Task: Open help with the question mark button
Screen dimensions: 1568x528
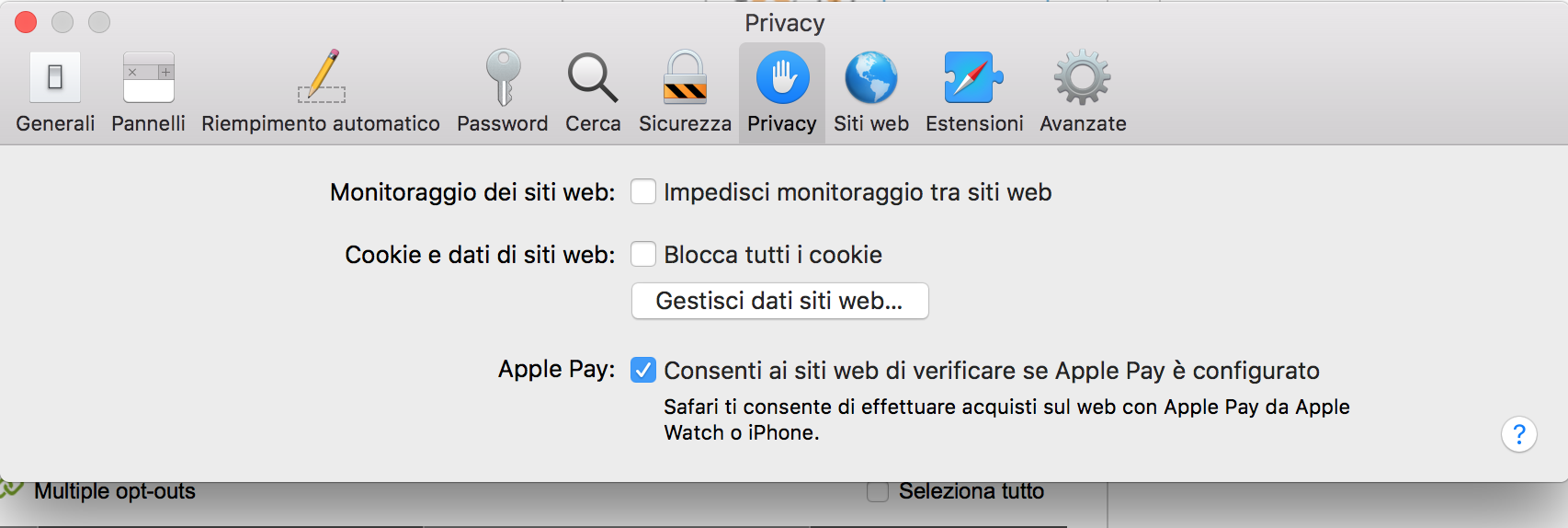Action: click(x=1518, y=434)
